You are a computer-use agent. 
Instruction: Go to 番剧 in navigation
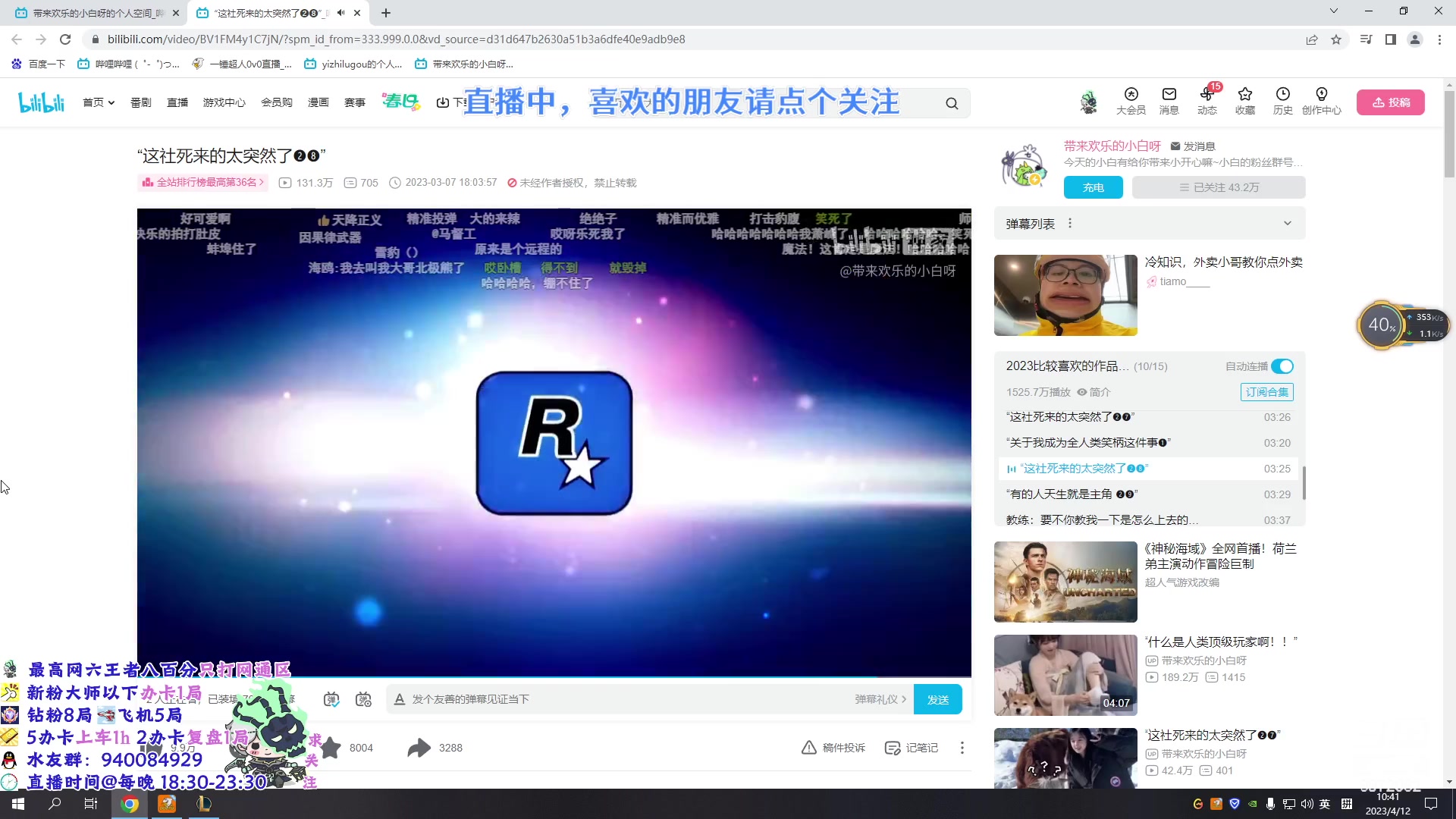[x=141, y=102]
